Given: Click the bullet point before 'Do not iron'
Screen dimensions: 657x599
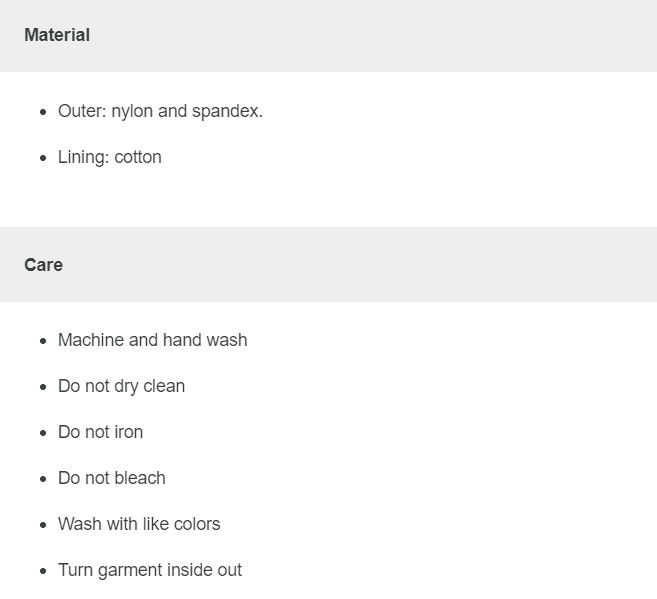Looking at the screenshot, I should 43,433.
